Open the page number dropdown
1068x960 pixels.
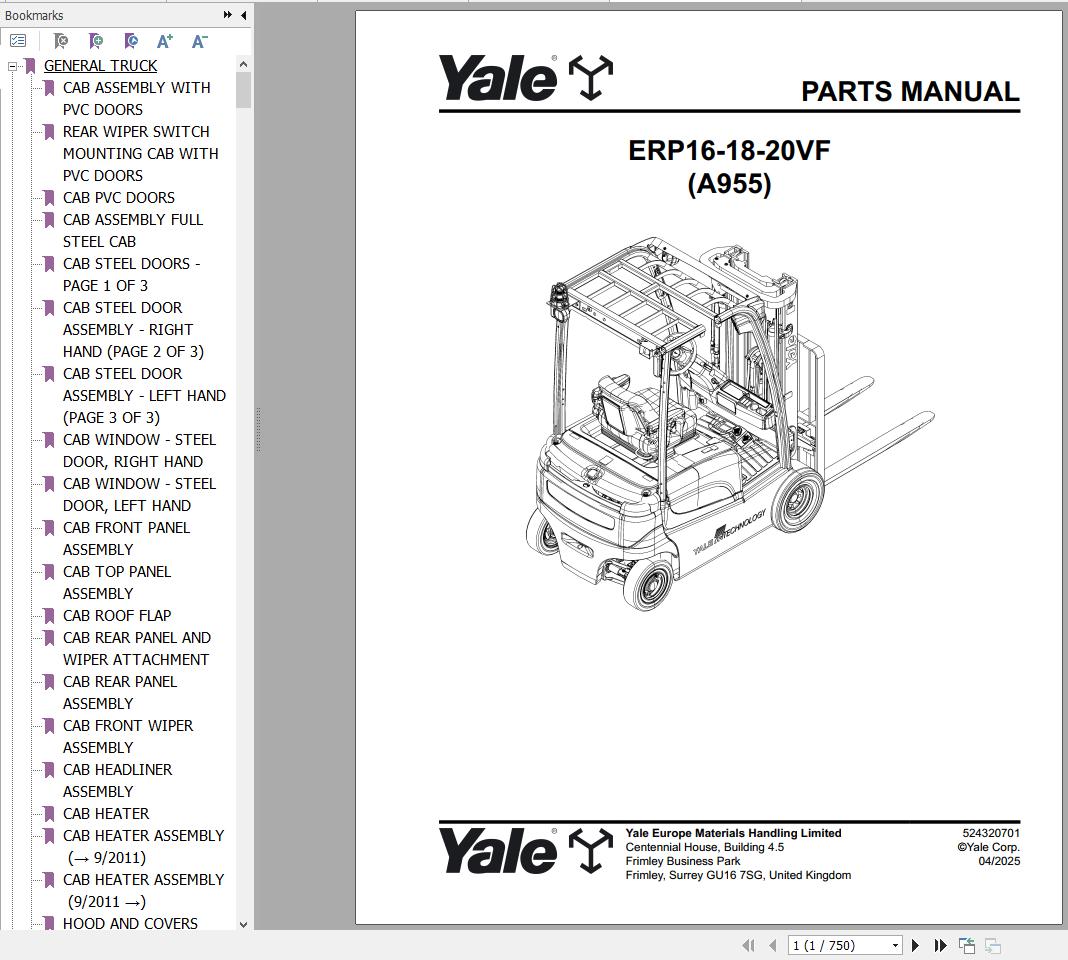(894, 945)
